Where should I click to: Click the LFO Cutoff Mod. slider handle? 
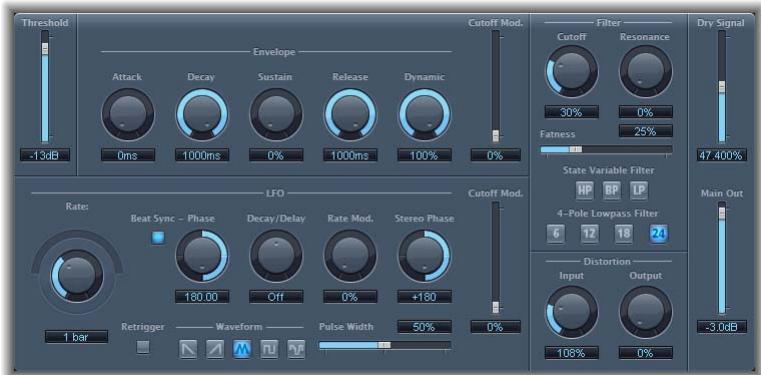click(496, 307)
